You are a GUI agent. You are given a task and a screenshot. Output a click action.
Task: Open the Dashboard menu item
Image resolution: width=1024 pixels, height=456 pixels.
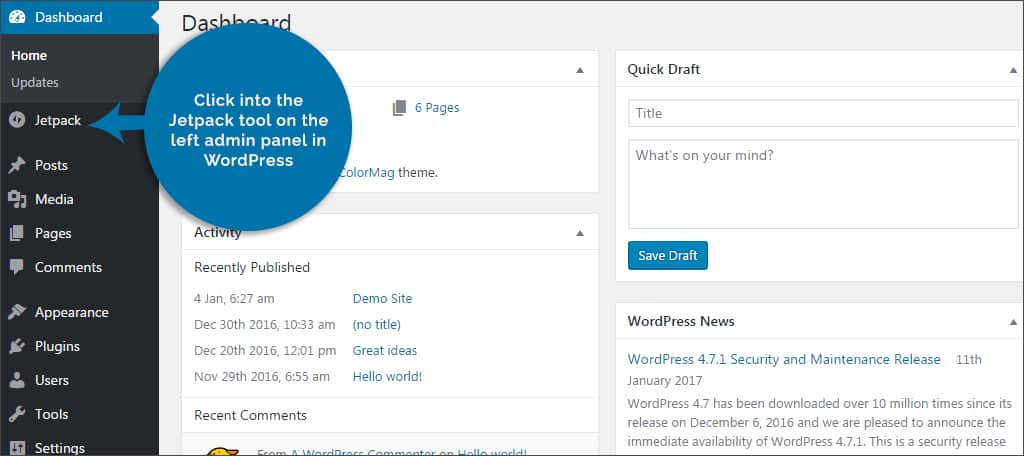[79, 17]
